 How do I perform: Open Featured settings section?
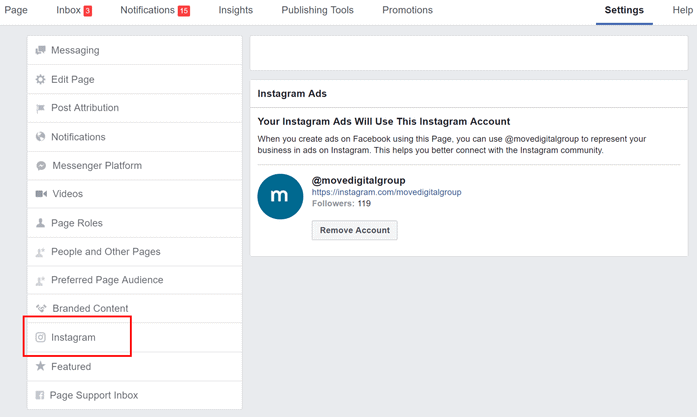point(135,366)
